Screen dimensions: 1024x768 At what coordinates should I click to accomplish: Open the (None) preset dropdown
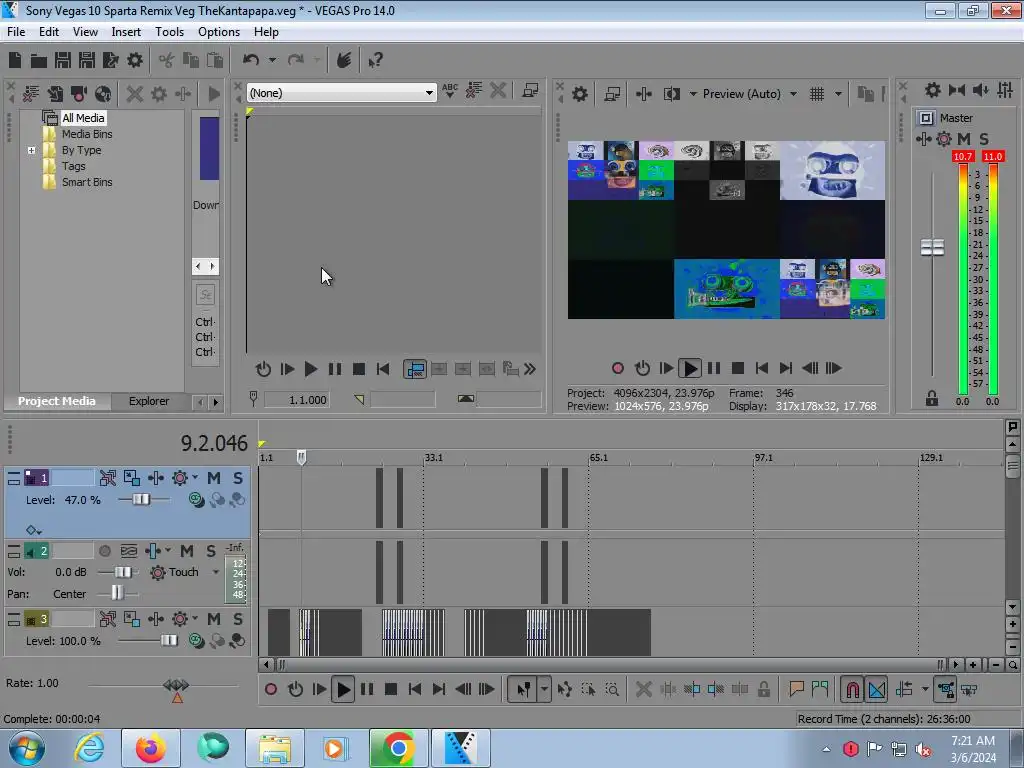tap(429, 93)
